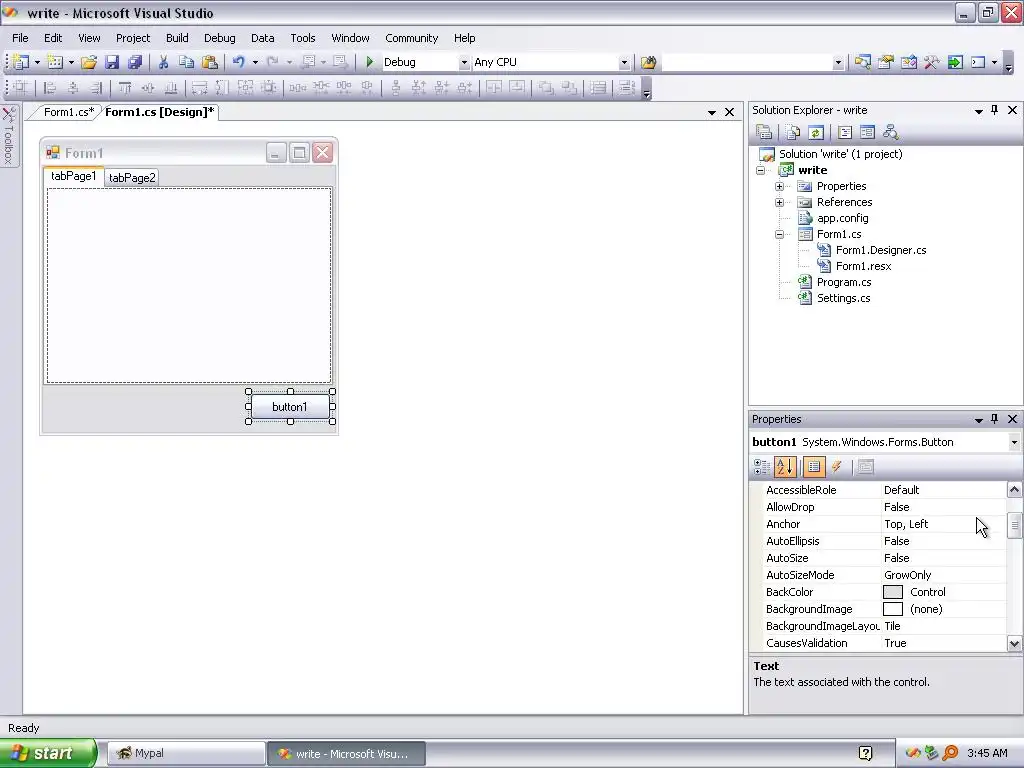This screenshot has height=768, width=1024.
Task: Click View Class Diagram icon in Solution Explorer
Action: 890,133
